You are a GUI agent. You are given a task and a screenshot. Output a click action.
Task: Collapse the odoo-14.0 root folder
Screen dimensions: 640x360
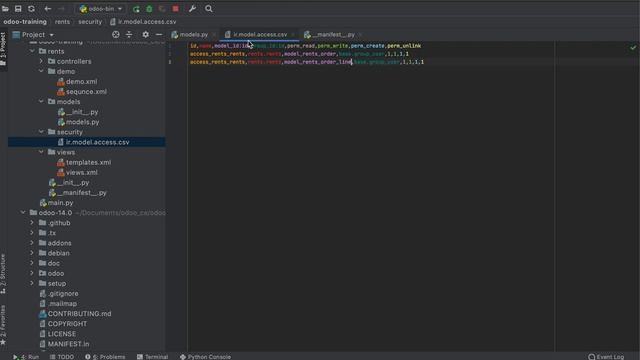click(x=23, y=213)
